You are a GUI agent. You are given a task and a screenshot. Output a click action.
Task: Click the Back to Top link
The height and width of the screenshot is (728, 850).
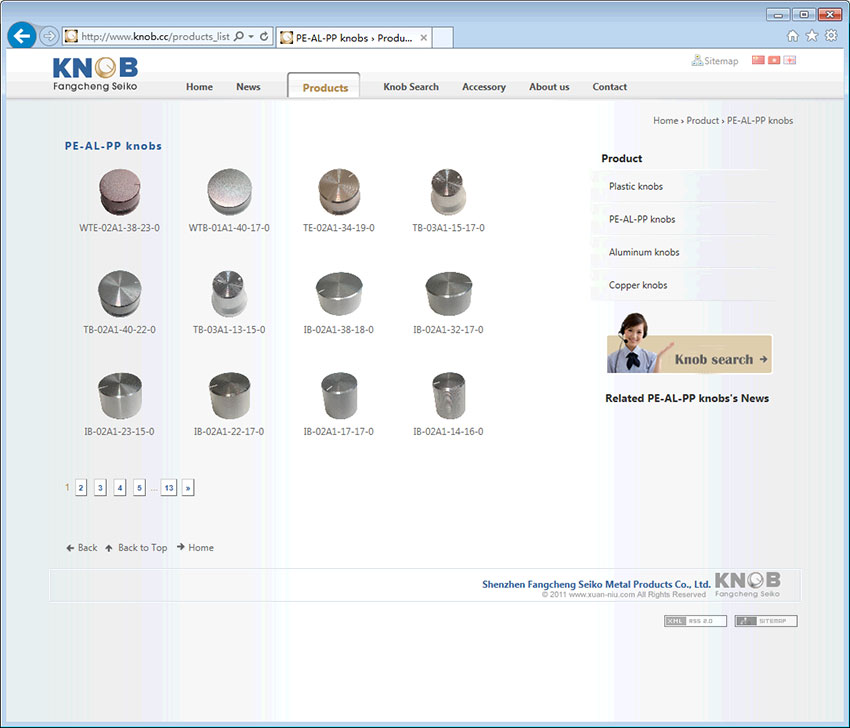(142, 548)
